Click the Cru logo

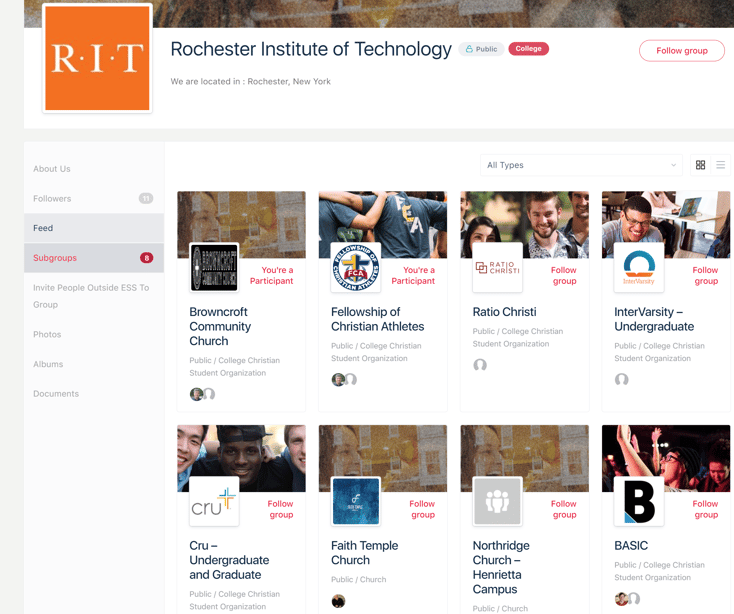pyautogui.click(x=214, y=501)
